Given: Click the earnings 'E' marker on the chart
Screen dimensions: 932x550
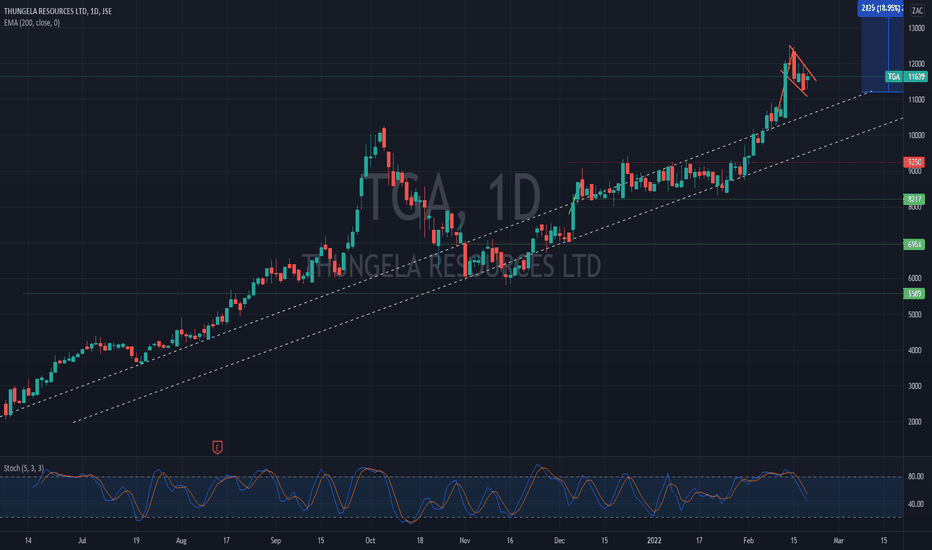Looking at the screenshot, I should [218, 447].
